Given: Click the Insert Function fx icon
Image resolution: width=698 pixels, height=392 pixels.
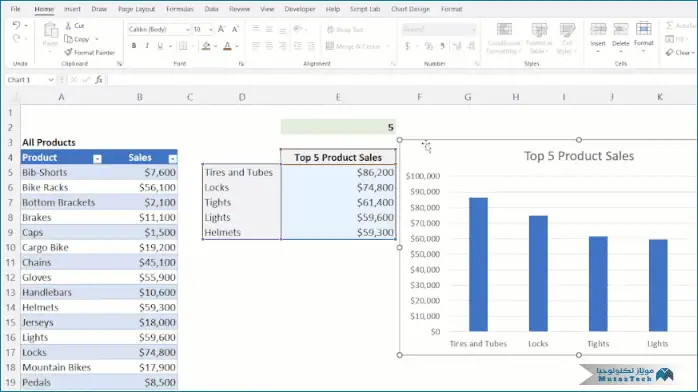Looking at the screenshot, I should (99, 80).
